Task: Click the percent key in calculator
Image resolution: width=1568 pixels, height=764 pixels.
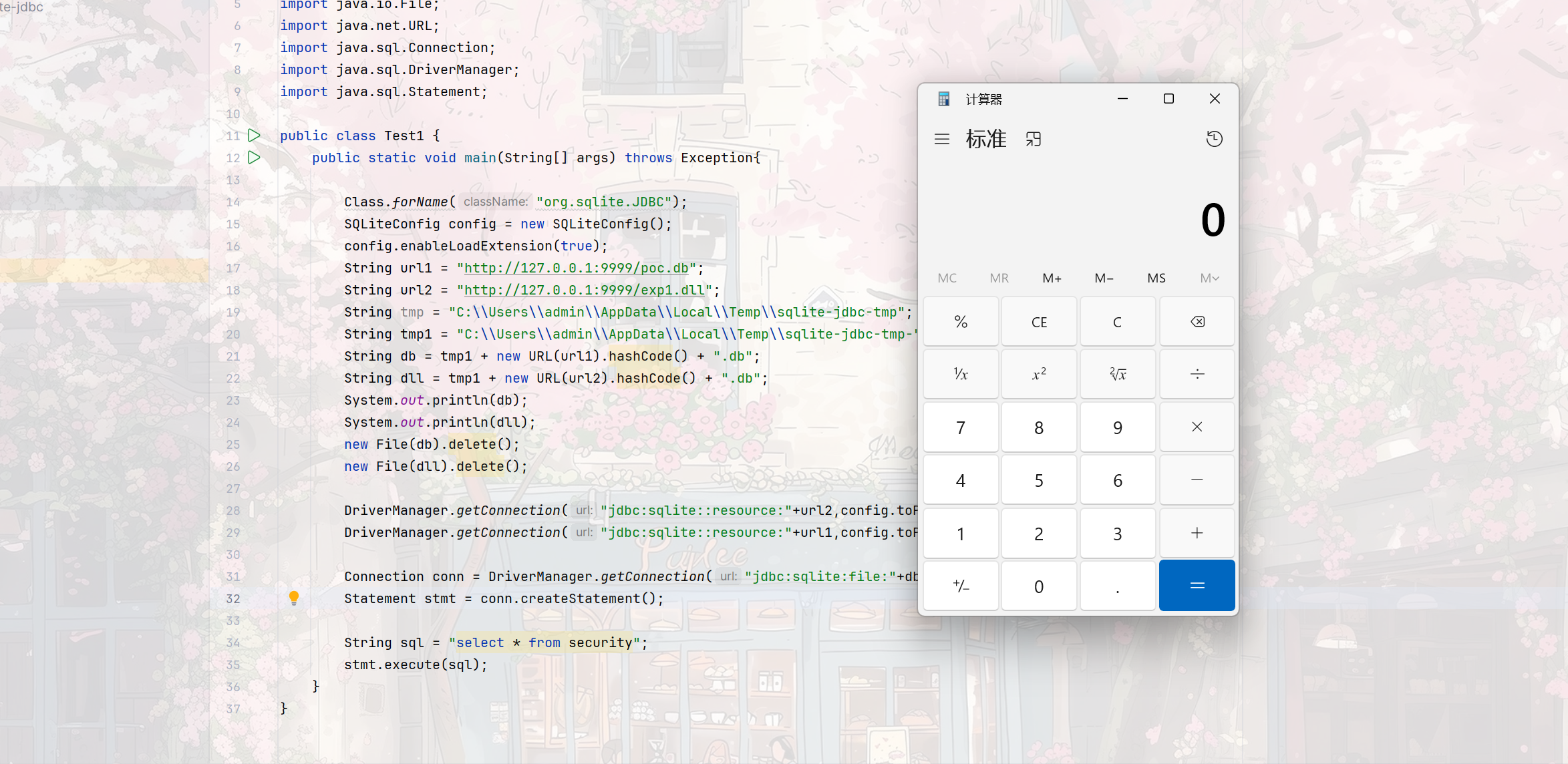Action: point(961,322)
